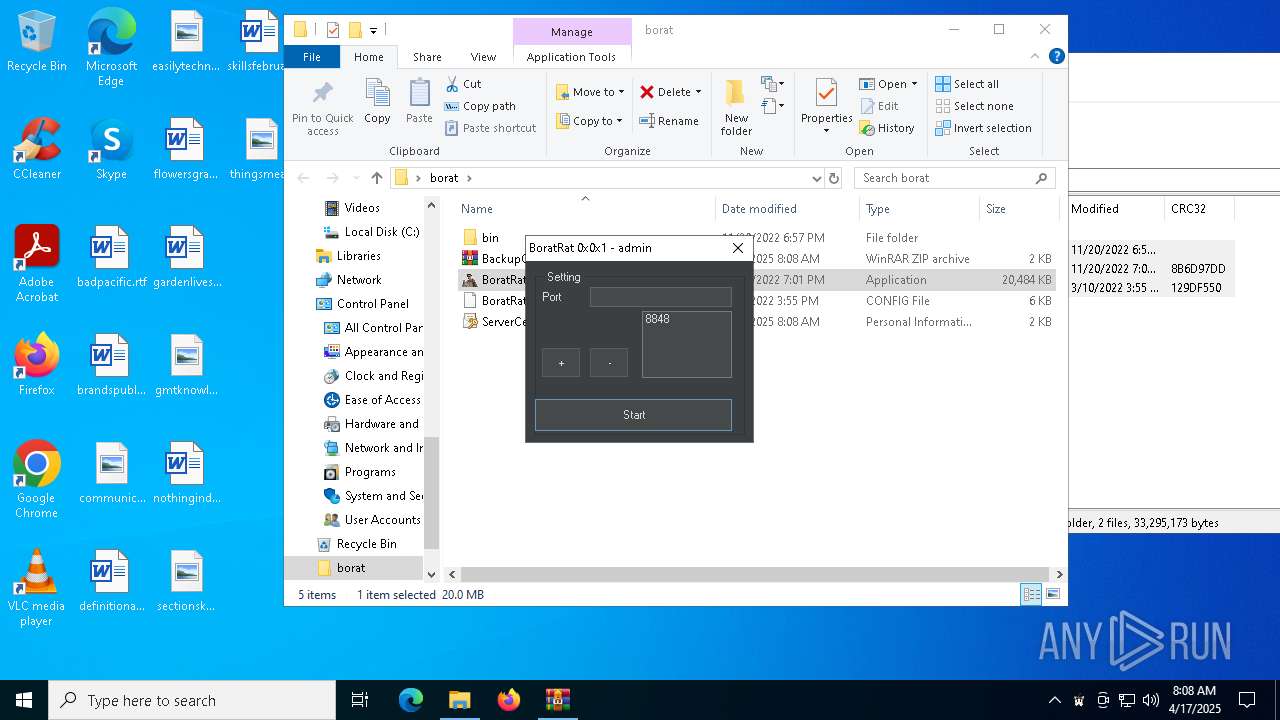
Task: Click Select none in ribbon
Action: pyautogui.click(x=974, y=106)
